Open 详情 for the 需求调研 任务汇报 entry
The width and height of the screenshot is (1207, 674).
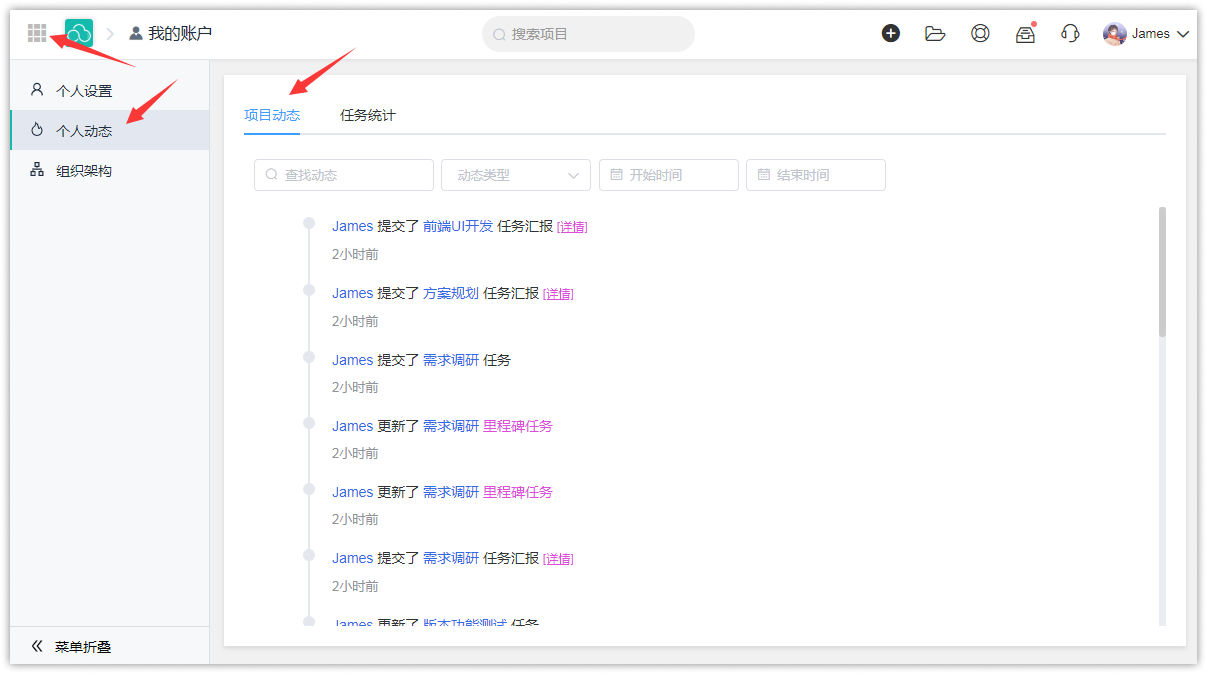[558, 559]
